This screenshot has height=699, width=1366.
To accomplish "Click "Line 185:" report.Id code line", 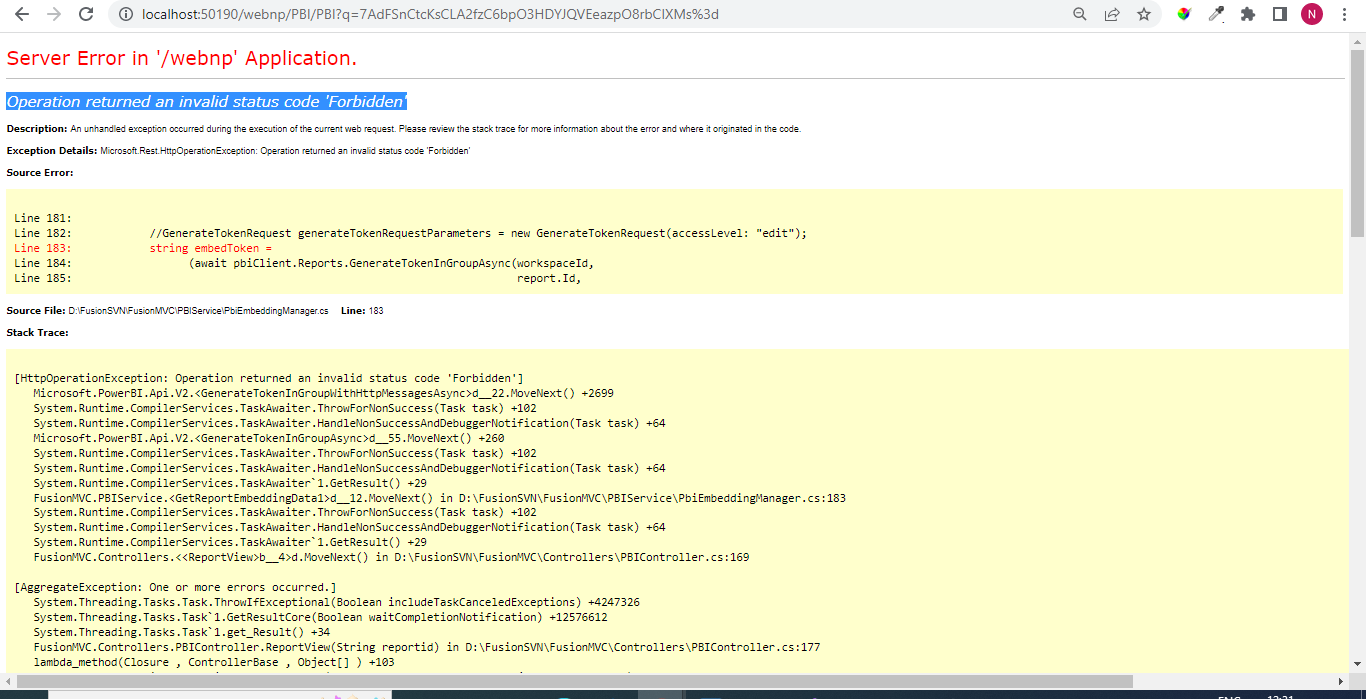I will point(298,278).
